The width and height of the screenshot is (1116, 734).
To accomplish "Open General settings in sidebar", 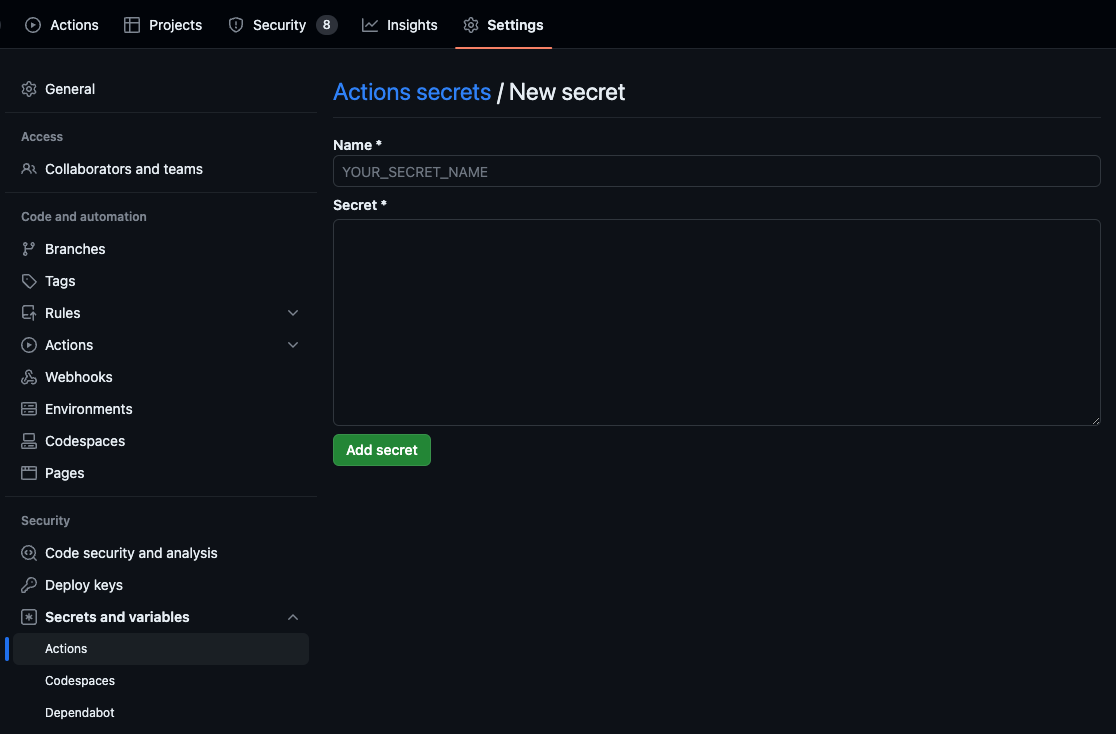I will (161, 89).
